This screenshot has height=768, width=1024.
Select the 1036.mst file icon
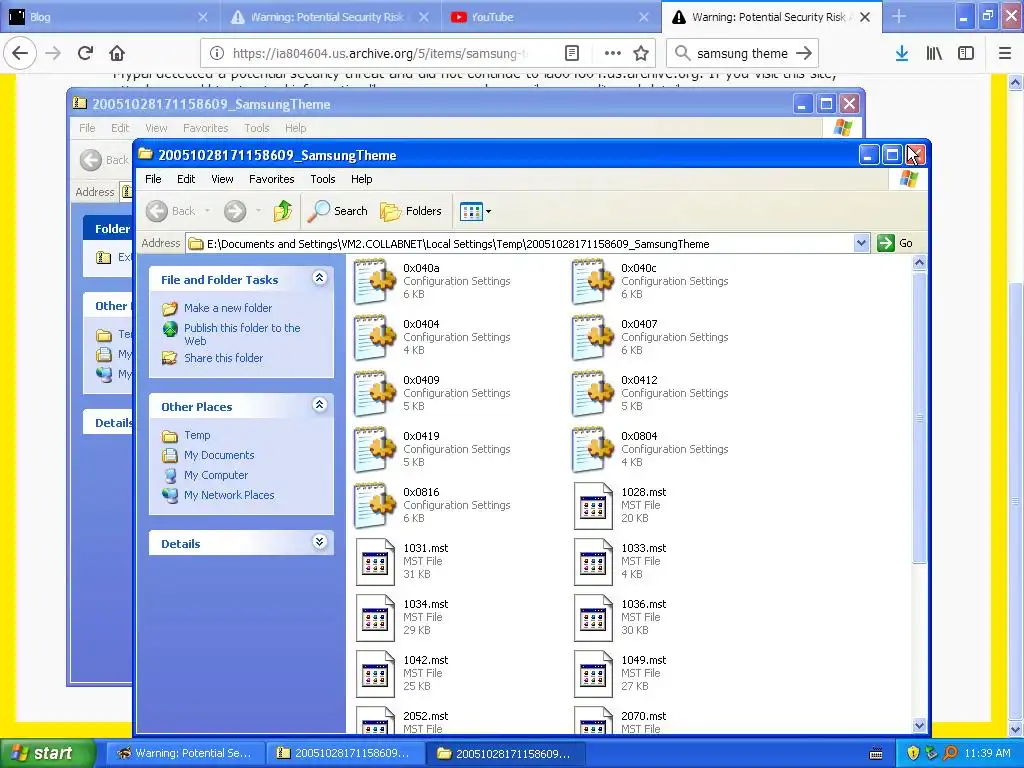[593, 618]
